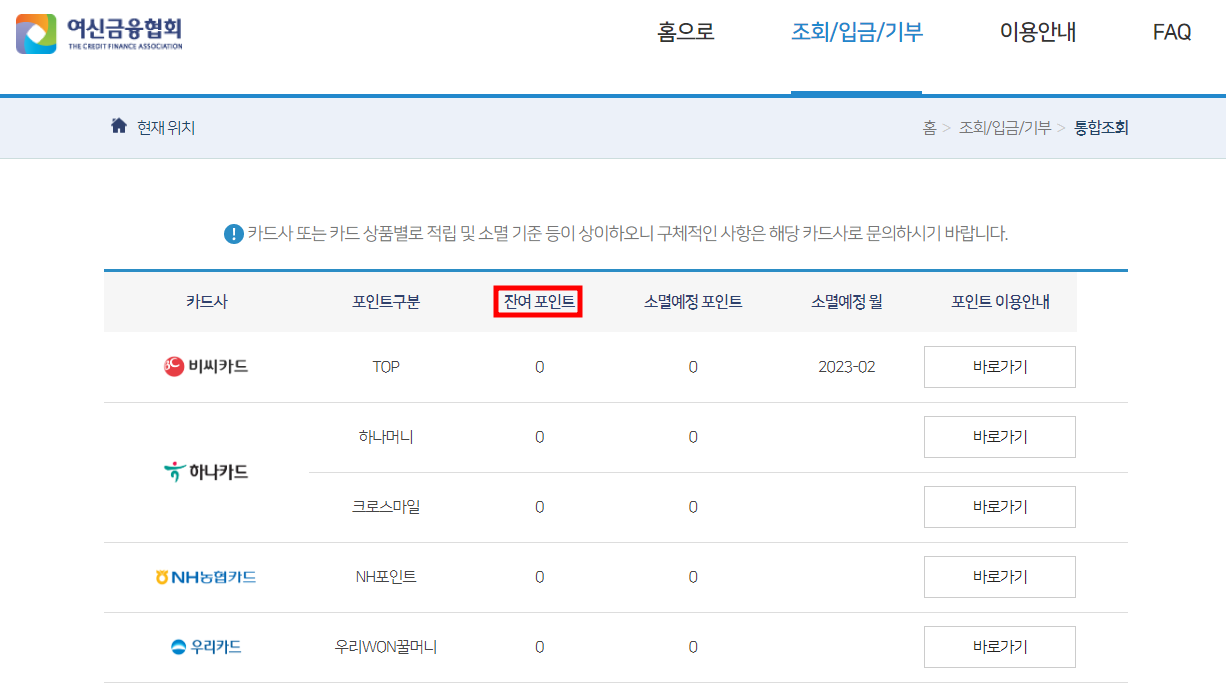Click the 하나머니 point type cell
The image size is (1226, 683).
pyautogui.click(x=386, y=437)
